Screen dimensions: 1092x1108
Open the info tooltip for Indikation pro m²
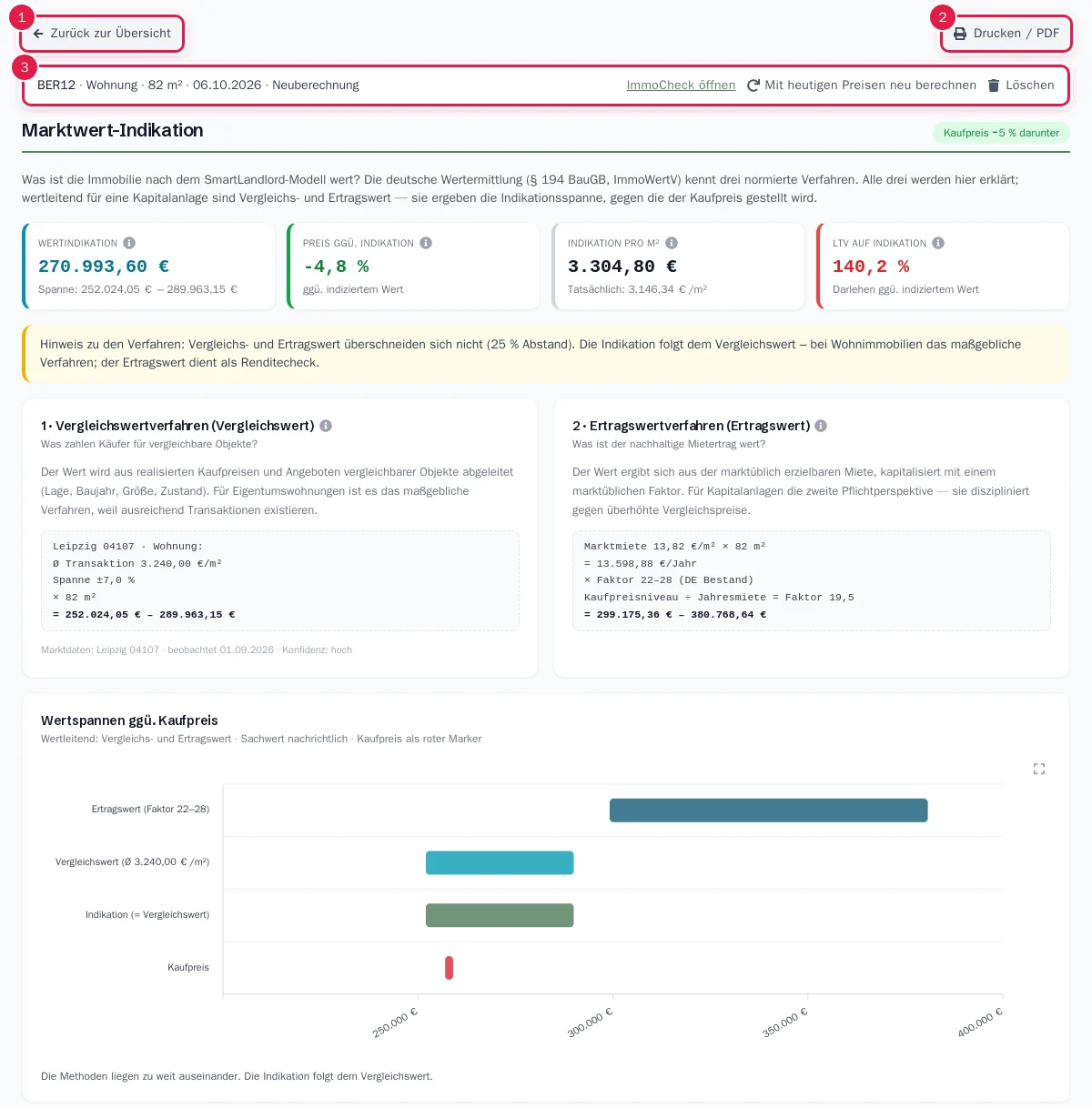pyautogui.click(x=672, y=243)
